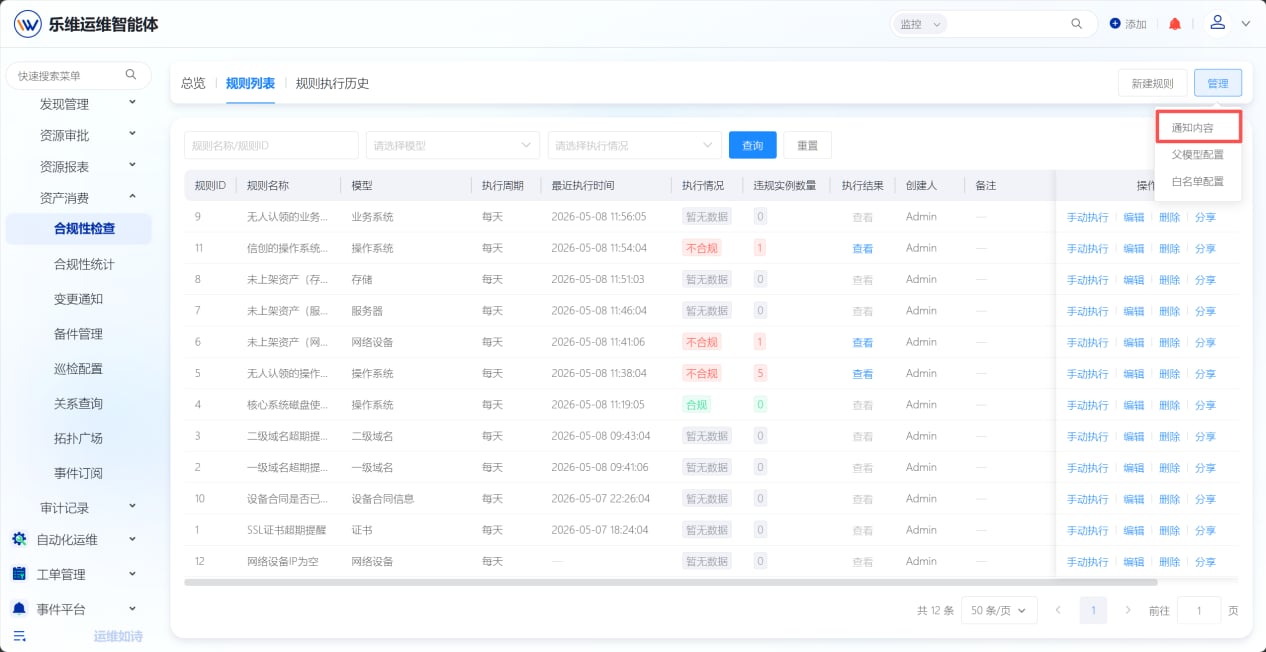Screen dimensions: 1266x652
Task: Select 通知内容 from the management menu
Action: point(1197,128)
